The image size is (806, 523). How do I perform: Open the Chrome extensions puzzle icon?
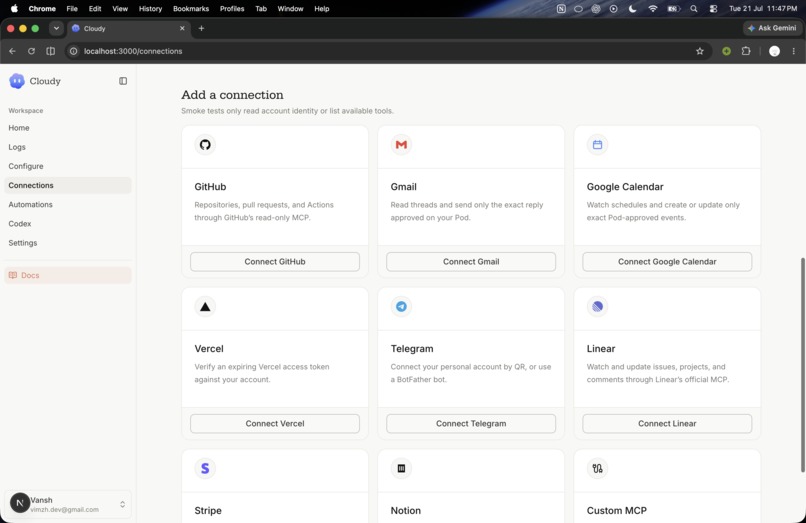click(746, 51)
